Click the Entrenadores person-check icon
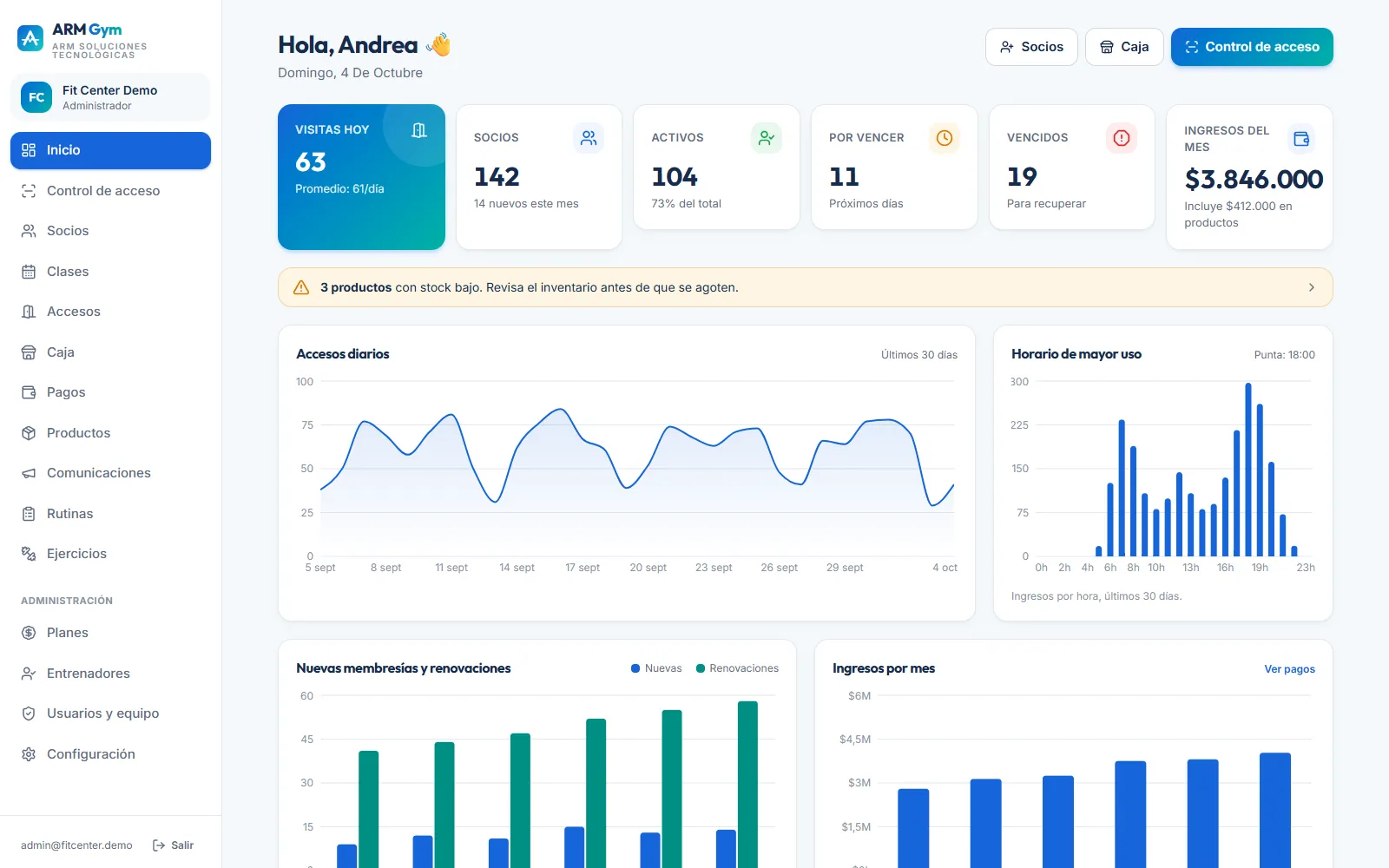The image size is (1389, 868). coord(29,674)
